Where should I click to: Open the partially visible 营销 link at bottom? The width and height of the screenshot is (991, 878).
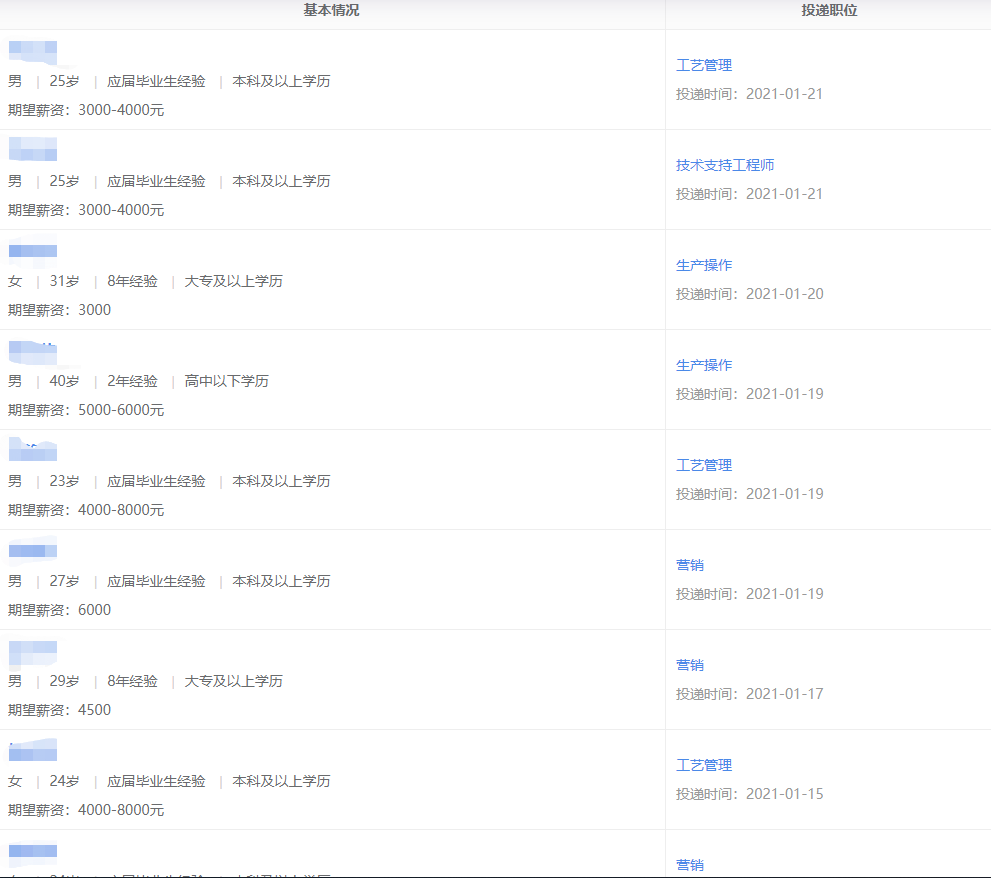[690, 865]
